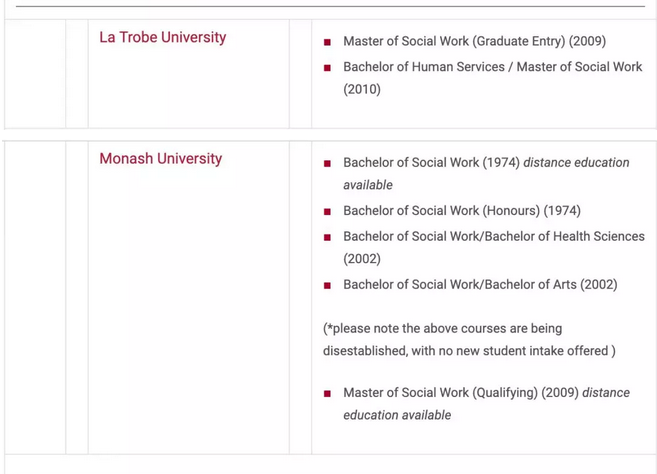The image size is (657, 474).
Task: Click the Bachelor of Health Sciences (2002) entry
Action: [x=494, y=237]
